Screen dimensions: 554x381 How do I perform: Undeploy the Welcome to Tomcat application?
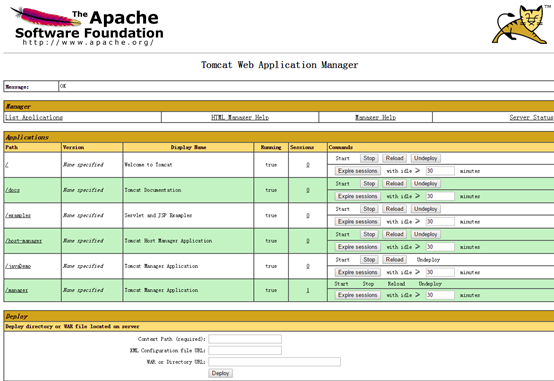[425, 158]
